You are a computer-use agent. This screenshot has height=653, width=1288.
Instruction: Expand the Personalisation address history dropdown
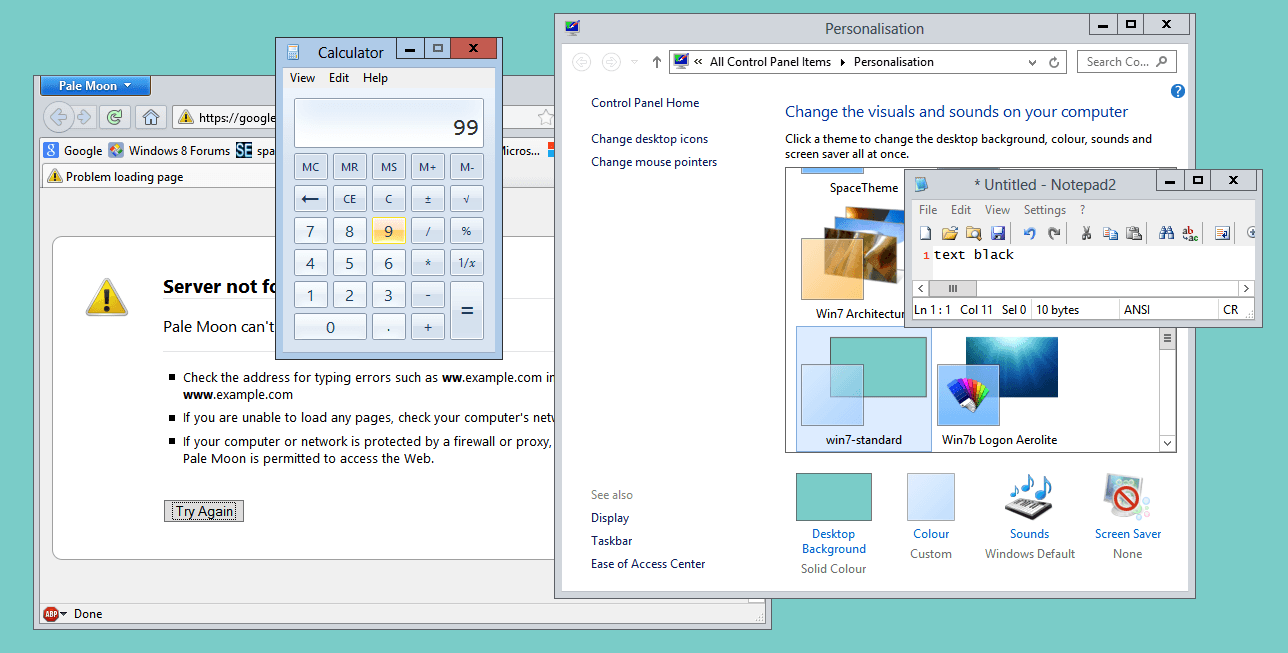1033,62
